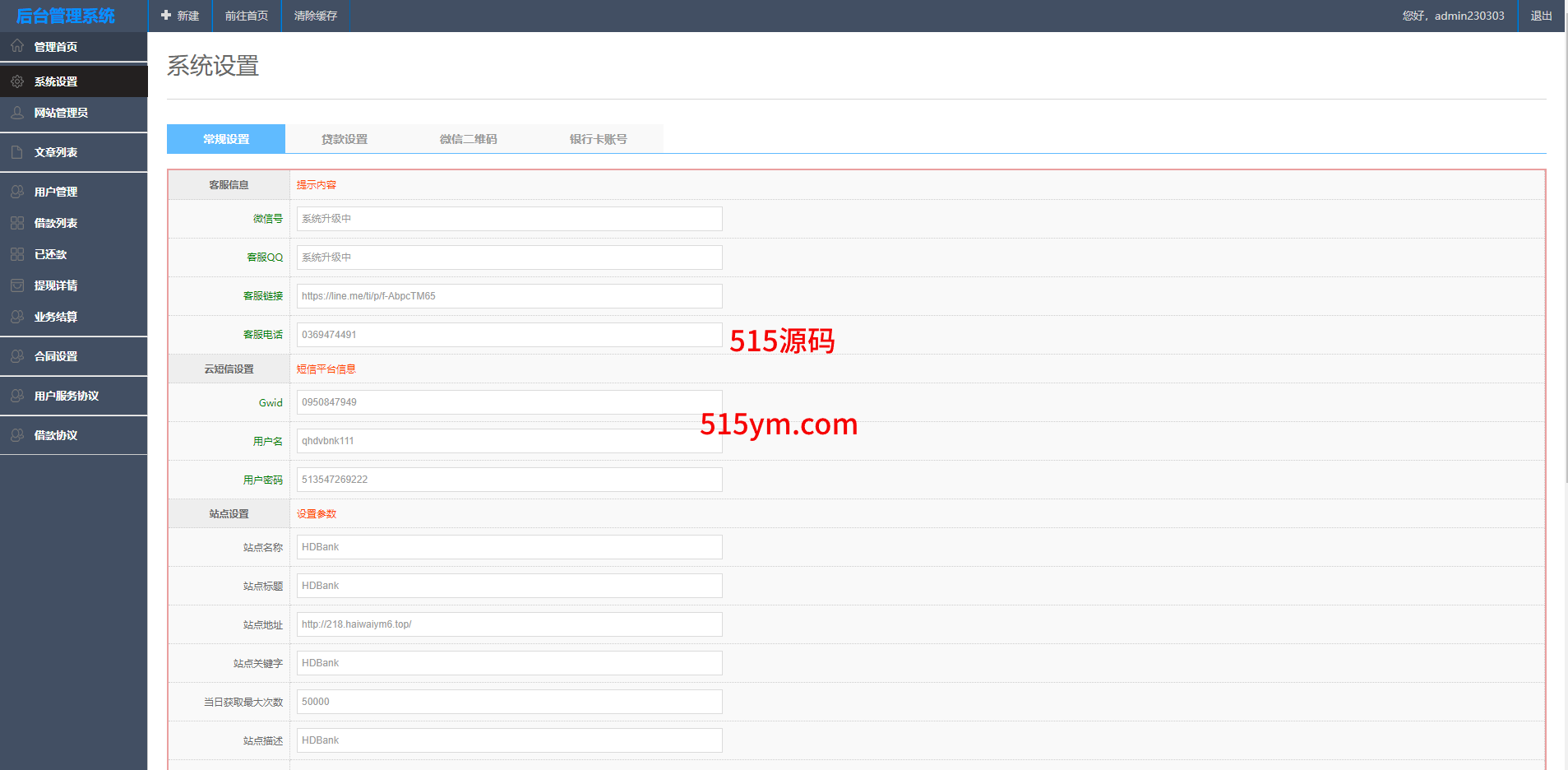Click the person icon beside 网站管理员
Viewport: 1568px width, 770px height.
(17, 113)
